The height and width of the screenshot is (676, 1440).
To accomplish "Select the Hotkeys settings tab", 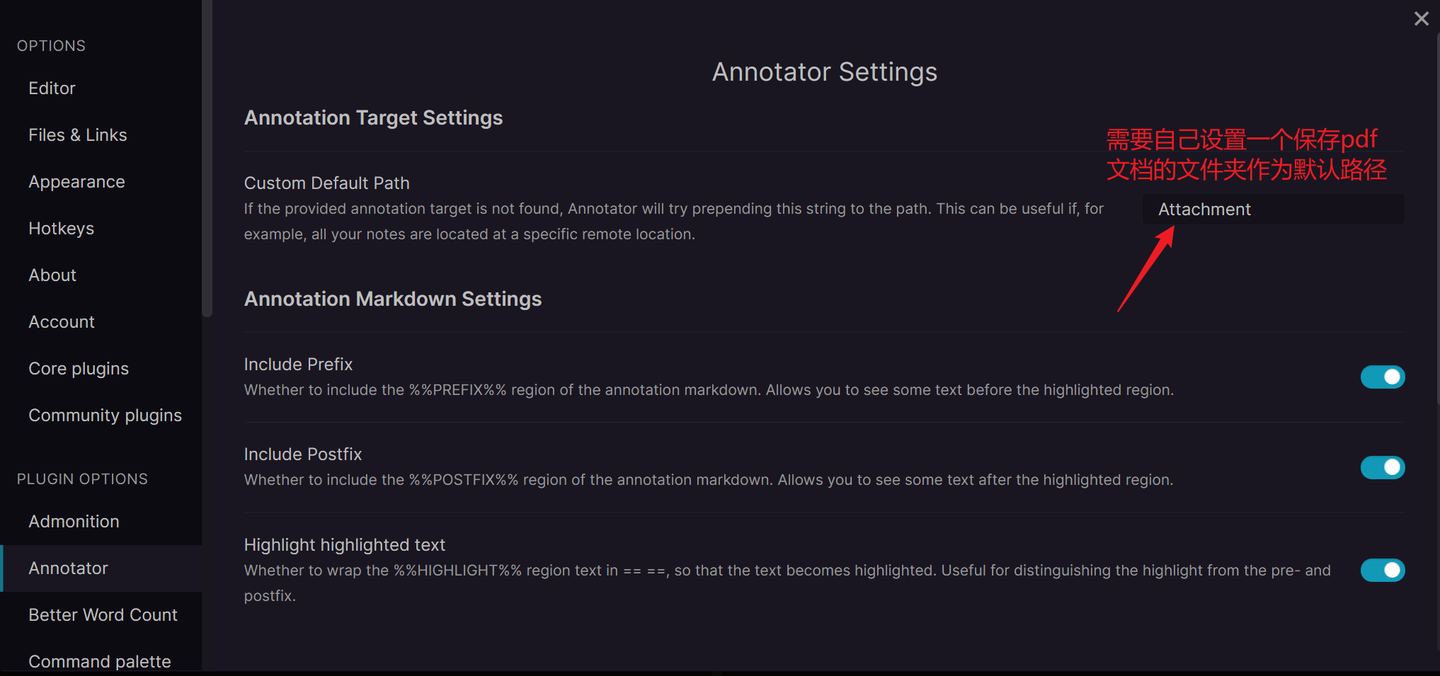I will [61, 228].
